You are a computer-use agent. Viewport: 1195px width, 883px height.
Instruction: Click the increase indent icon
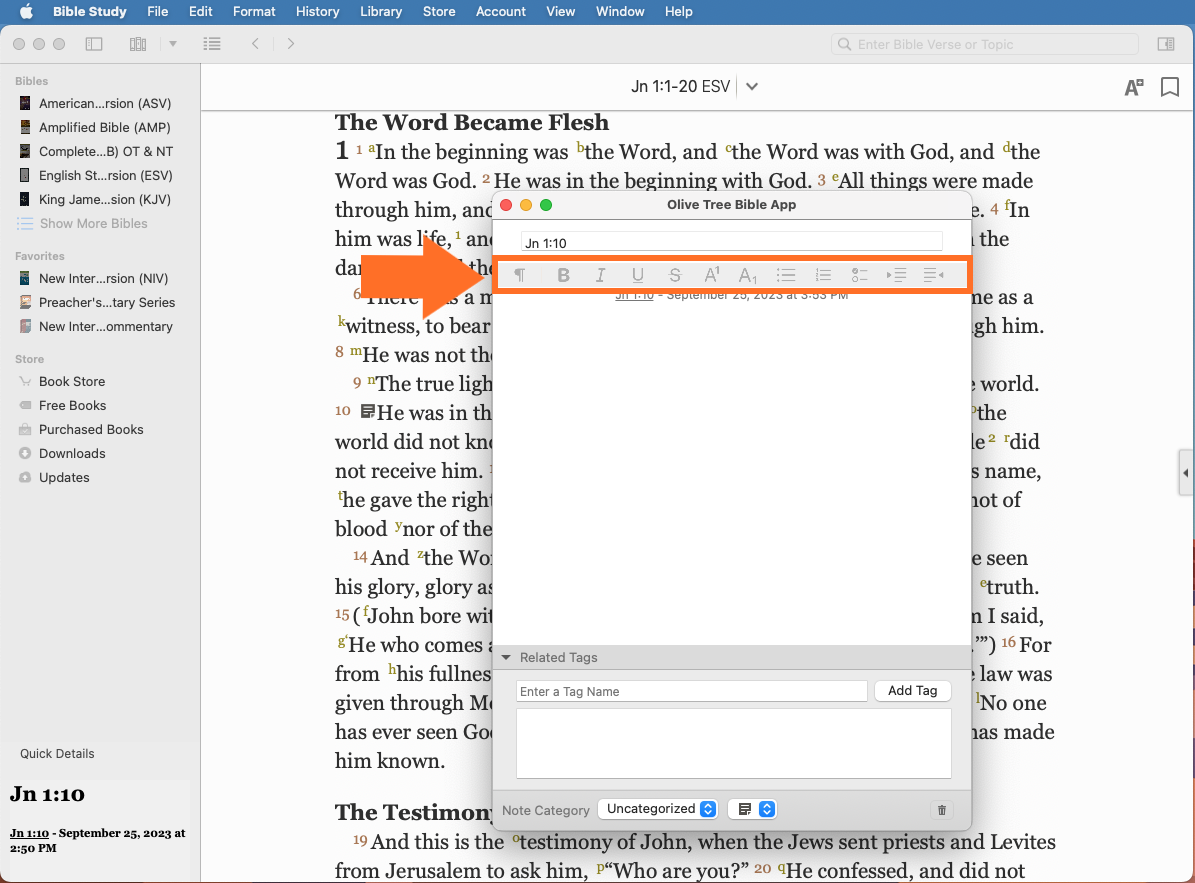896,275
